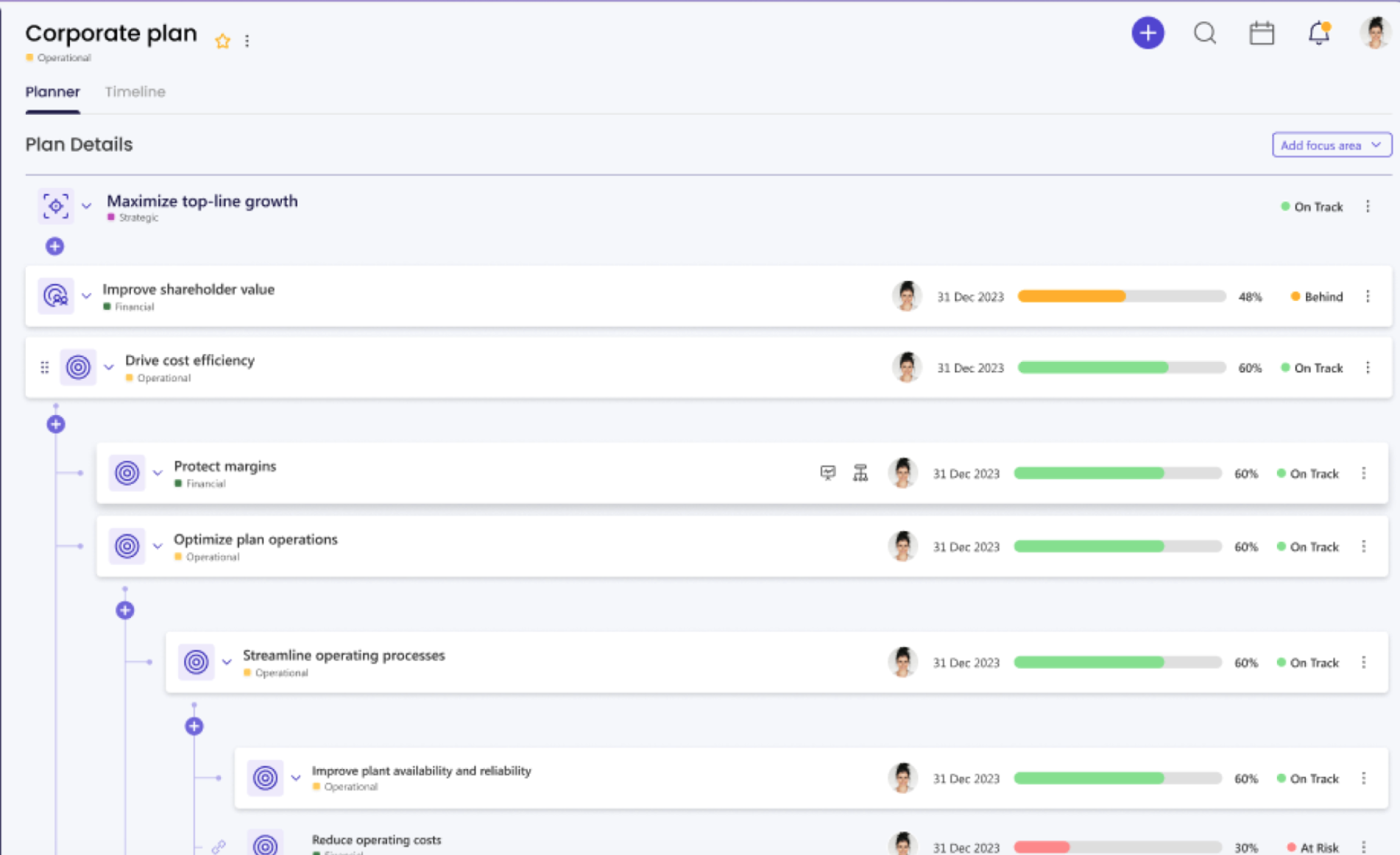This screenshot has width=1400, height=855.
Task: Click drag handle beside Drive cost efficiency
Action: (45, 367)
